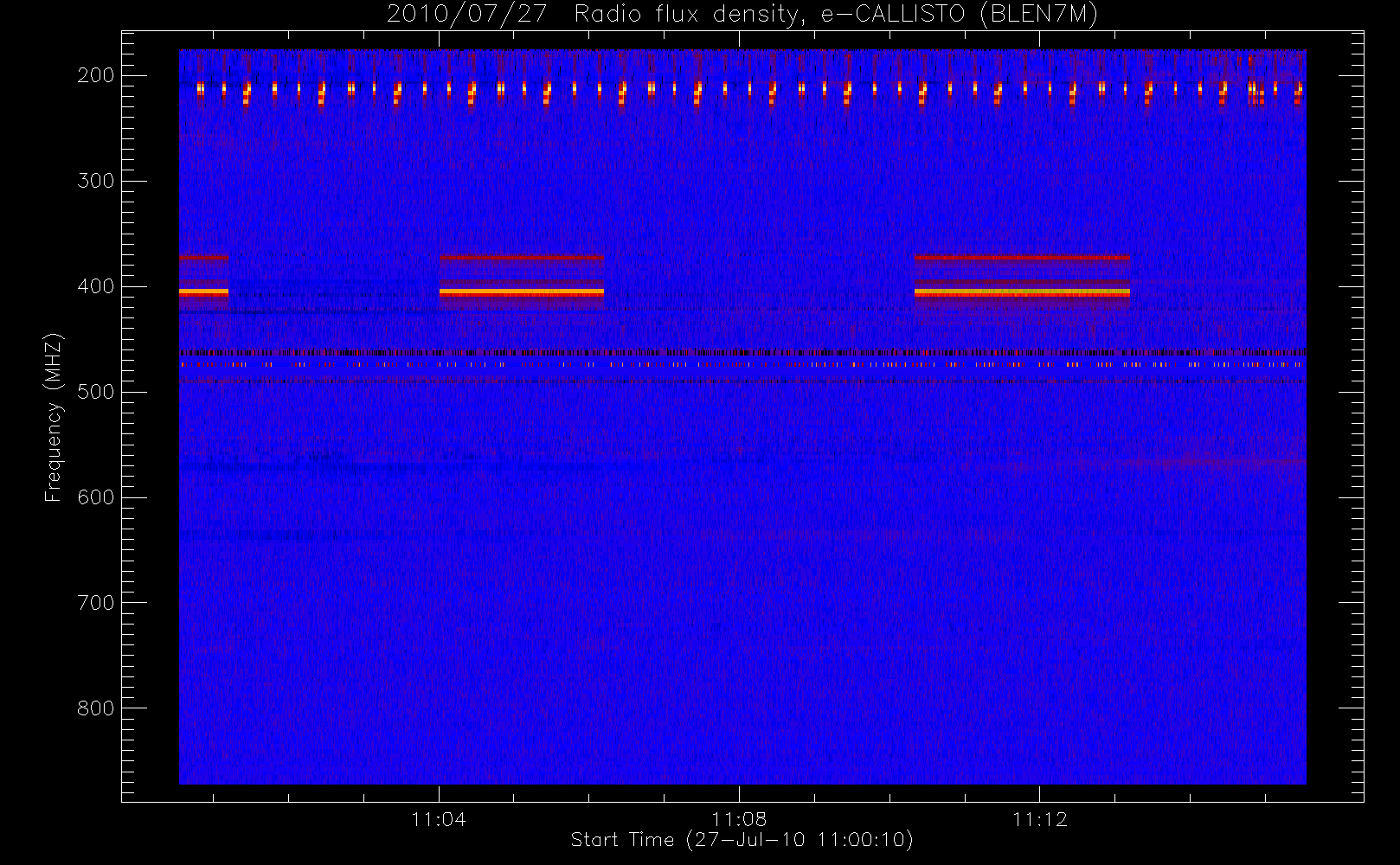Click the dark red 375 MHz band near 11:05

pos(521,257)
